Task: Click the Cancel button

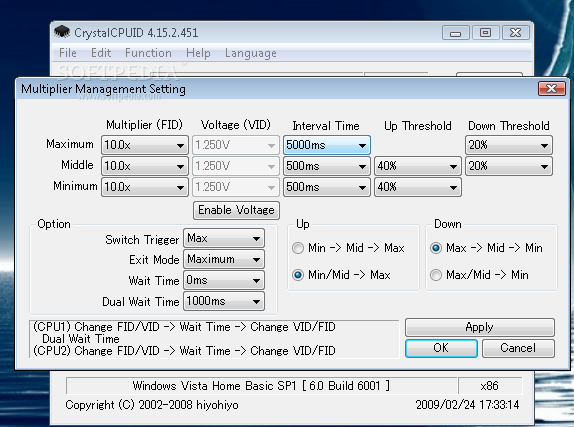Action: (518, 348)
